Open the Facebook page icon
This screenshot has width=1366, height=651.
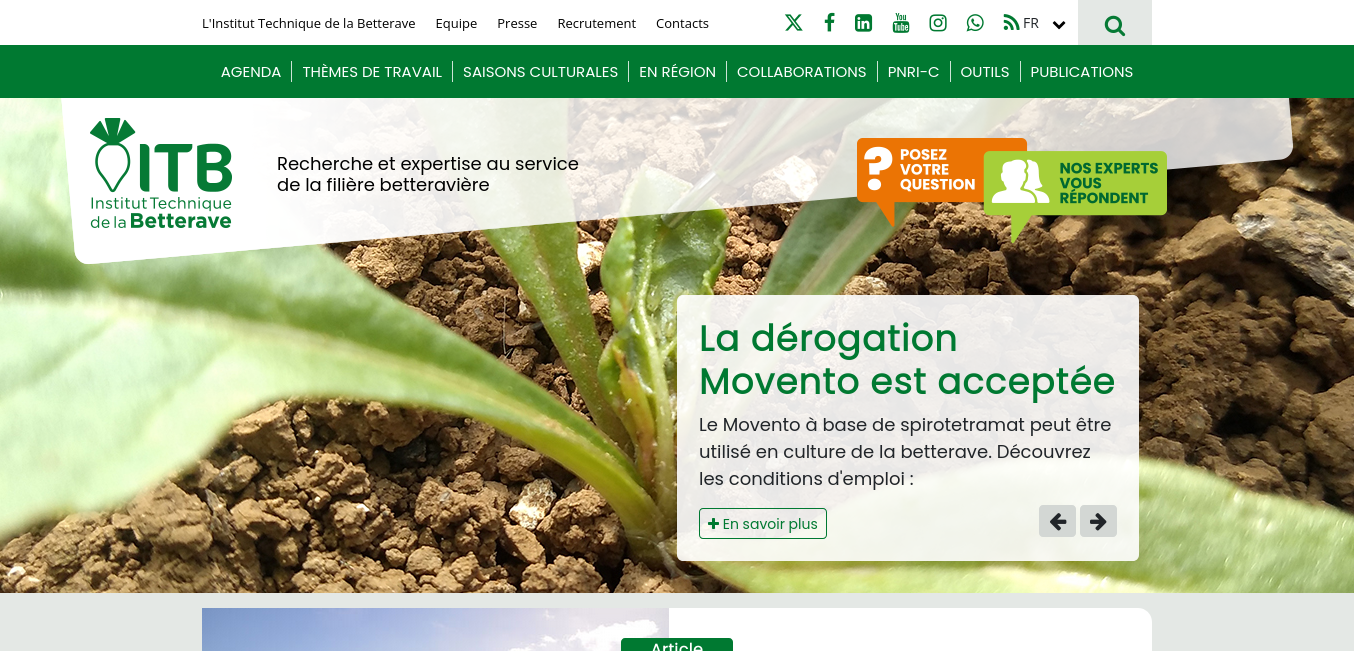829,23
